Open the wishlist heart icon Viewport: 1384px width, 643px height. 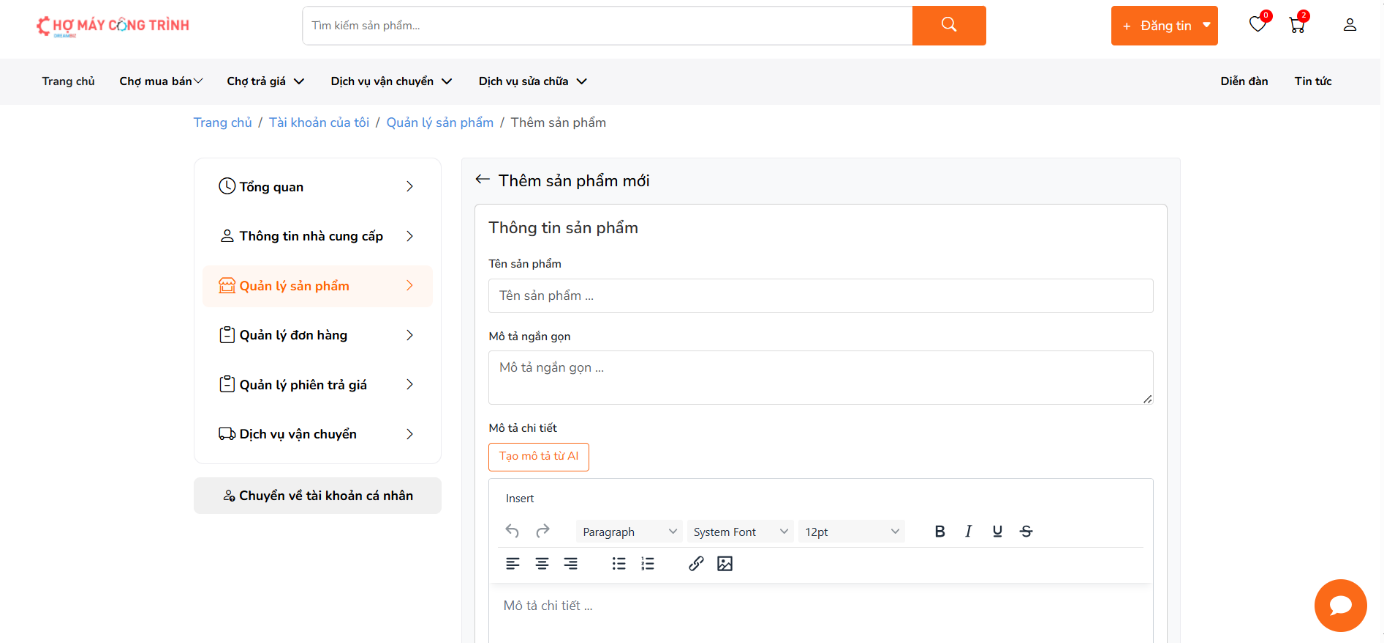tap(1257, 25)
